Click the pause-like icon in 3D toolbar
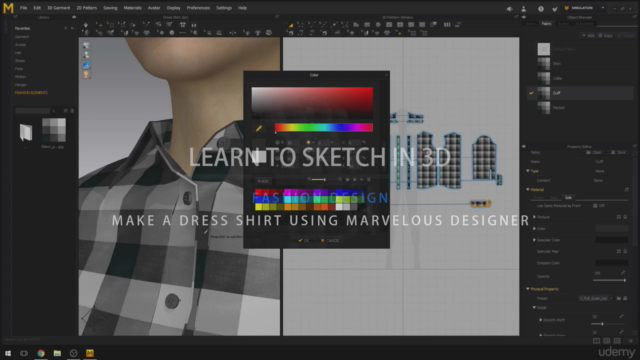The width and height of the screenshot is (640, 360). [x=194, y=25]
